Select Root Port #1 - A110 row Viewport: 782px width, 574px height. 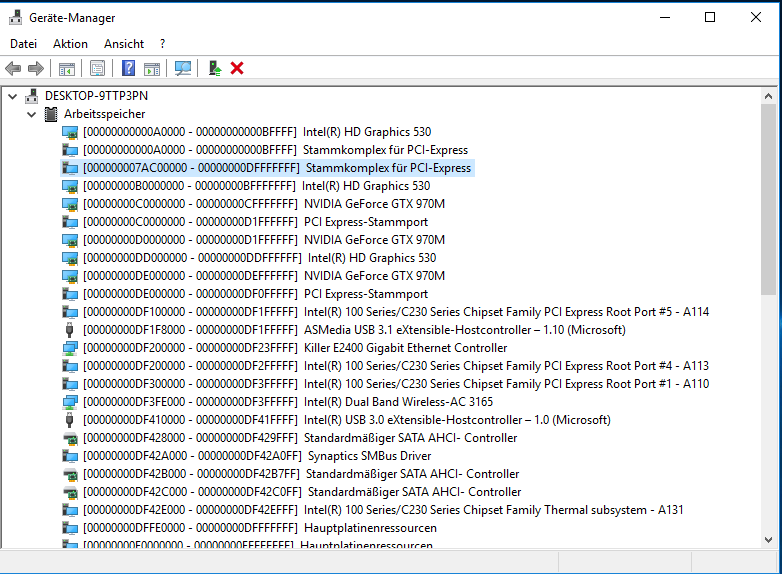click(x=396, y=383)
